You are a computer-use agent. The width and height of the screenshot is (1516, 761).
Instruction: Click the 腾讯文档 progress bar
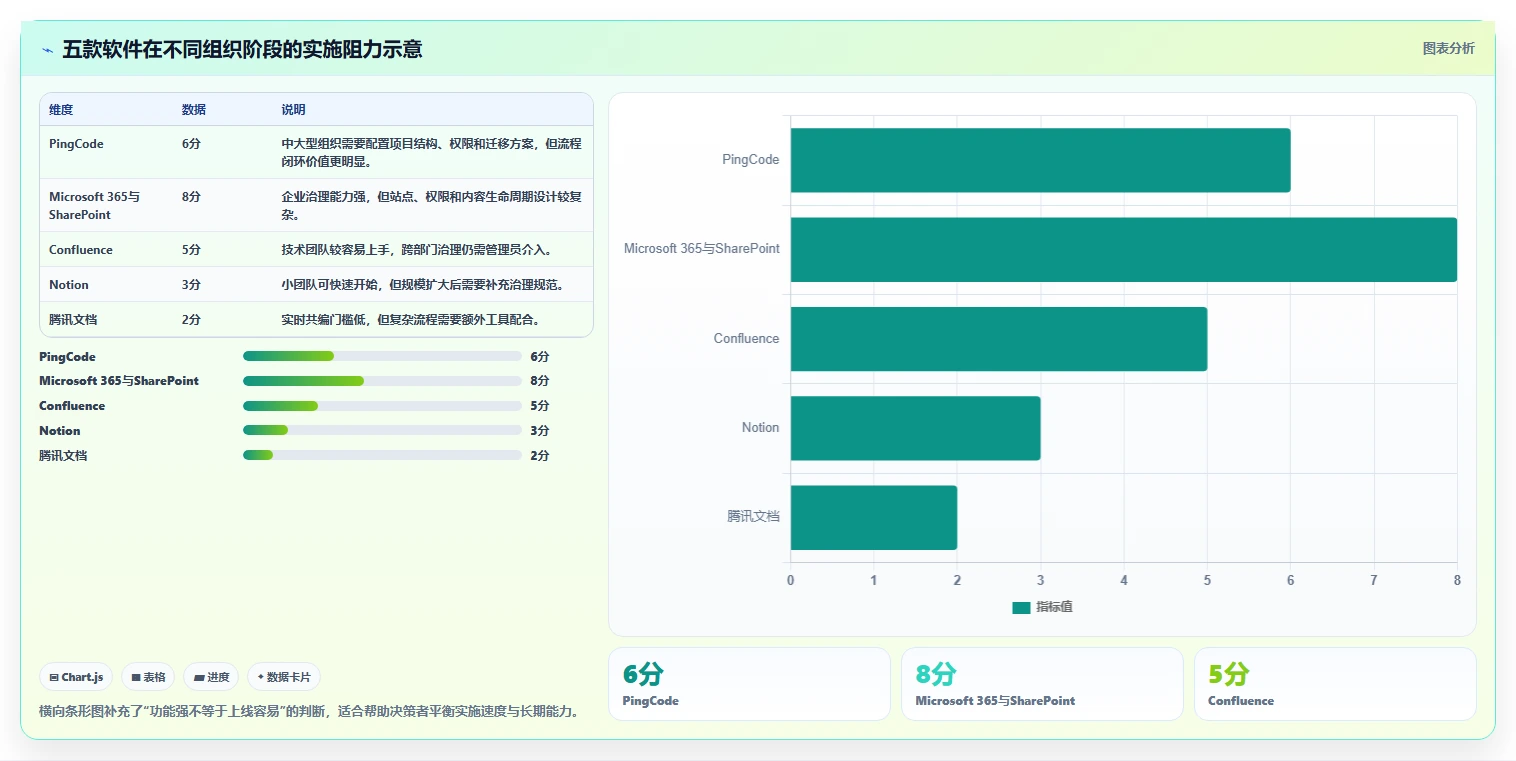[x=382, y=455]
